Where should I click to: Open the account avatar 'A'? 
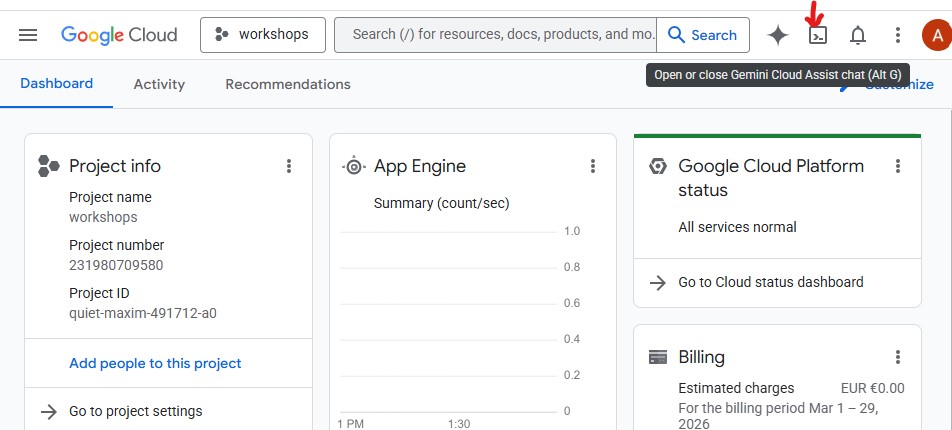coord(937,35)
